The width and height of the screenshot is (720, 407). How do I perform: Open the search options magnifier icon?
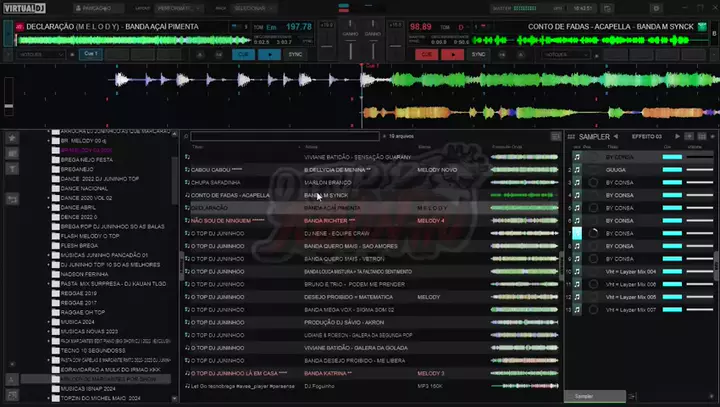pyautogui.click(x=186, y=136)
